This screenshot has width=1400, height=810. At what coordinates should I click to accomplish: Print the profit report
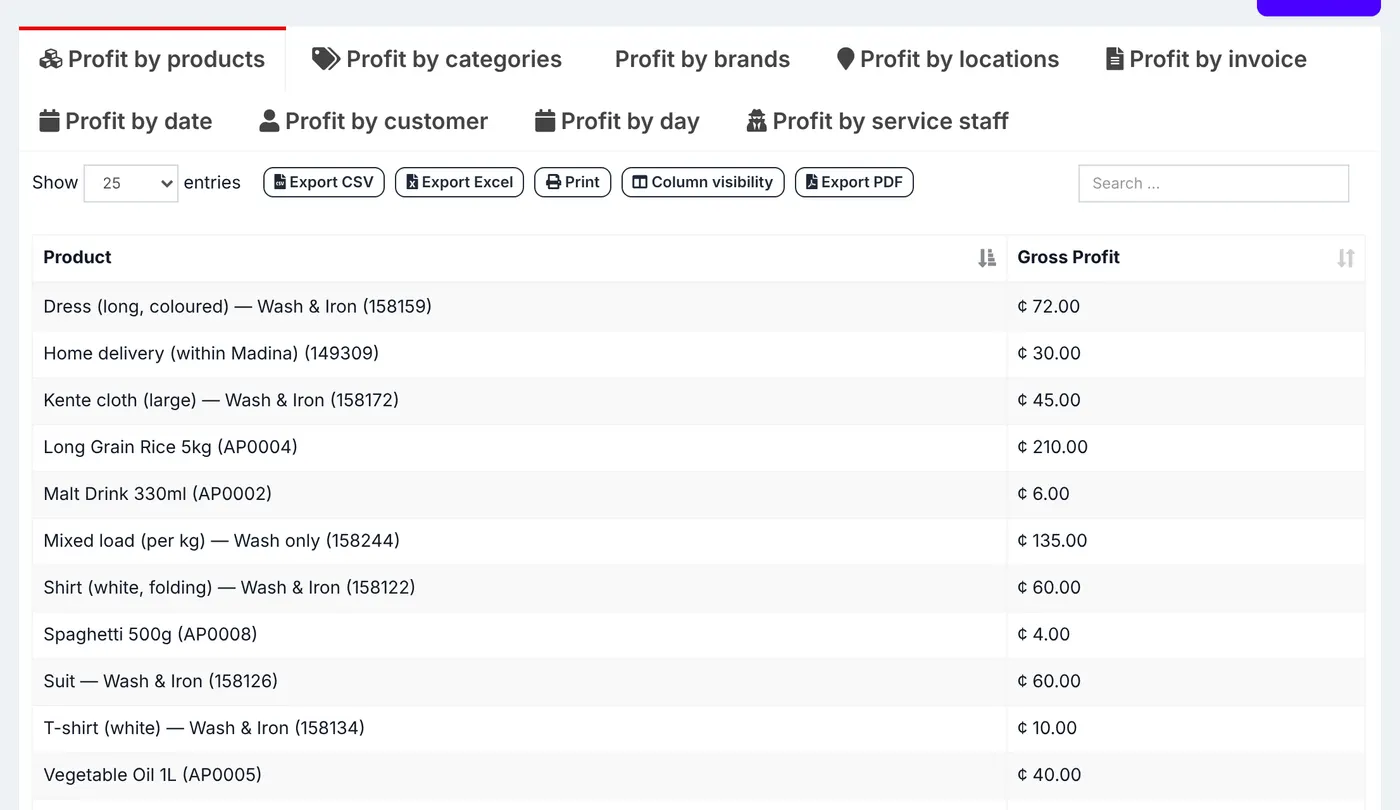click(x=573, y=182)
